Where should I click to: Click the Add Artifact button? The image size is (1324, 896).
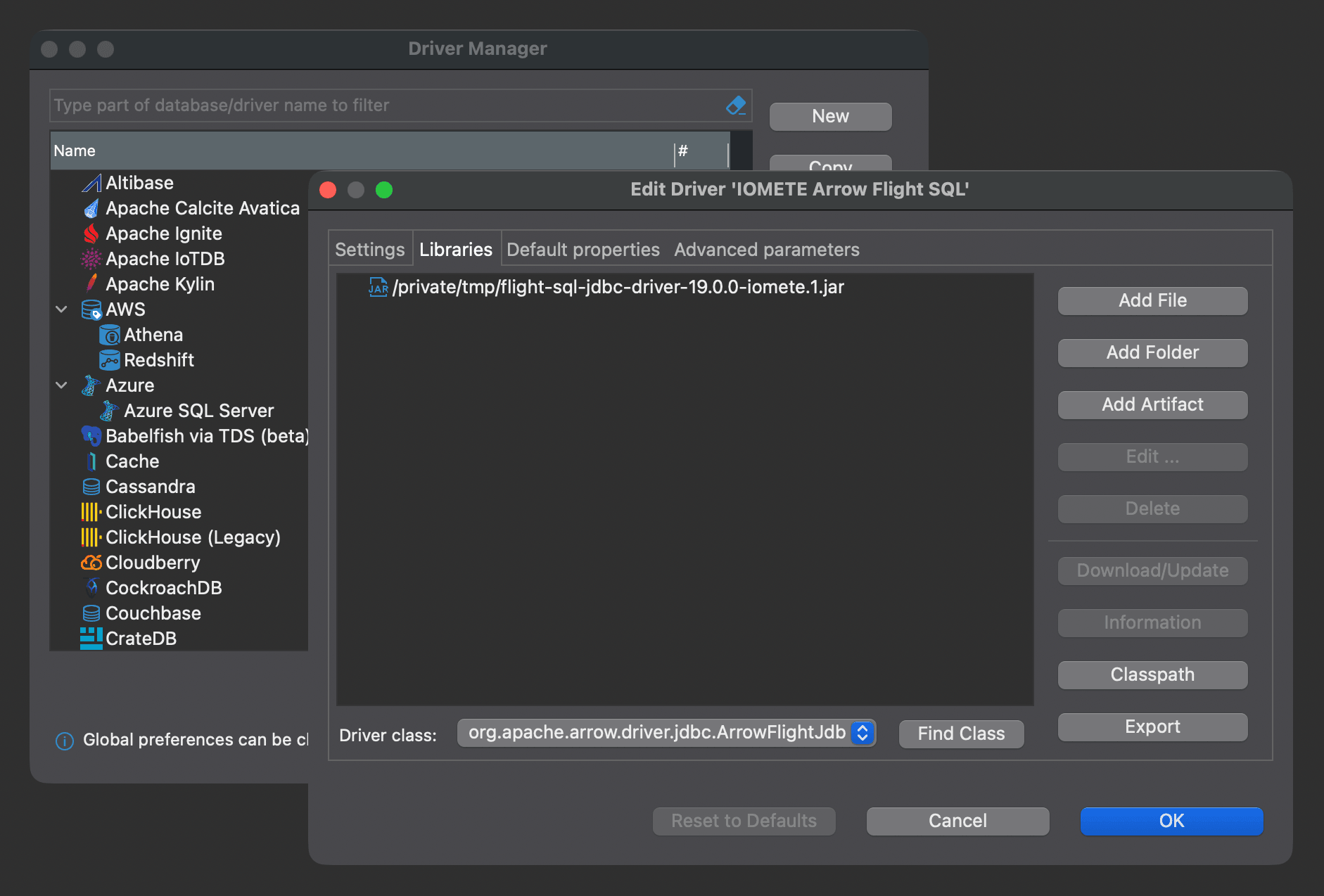pos(1152,404)
